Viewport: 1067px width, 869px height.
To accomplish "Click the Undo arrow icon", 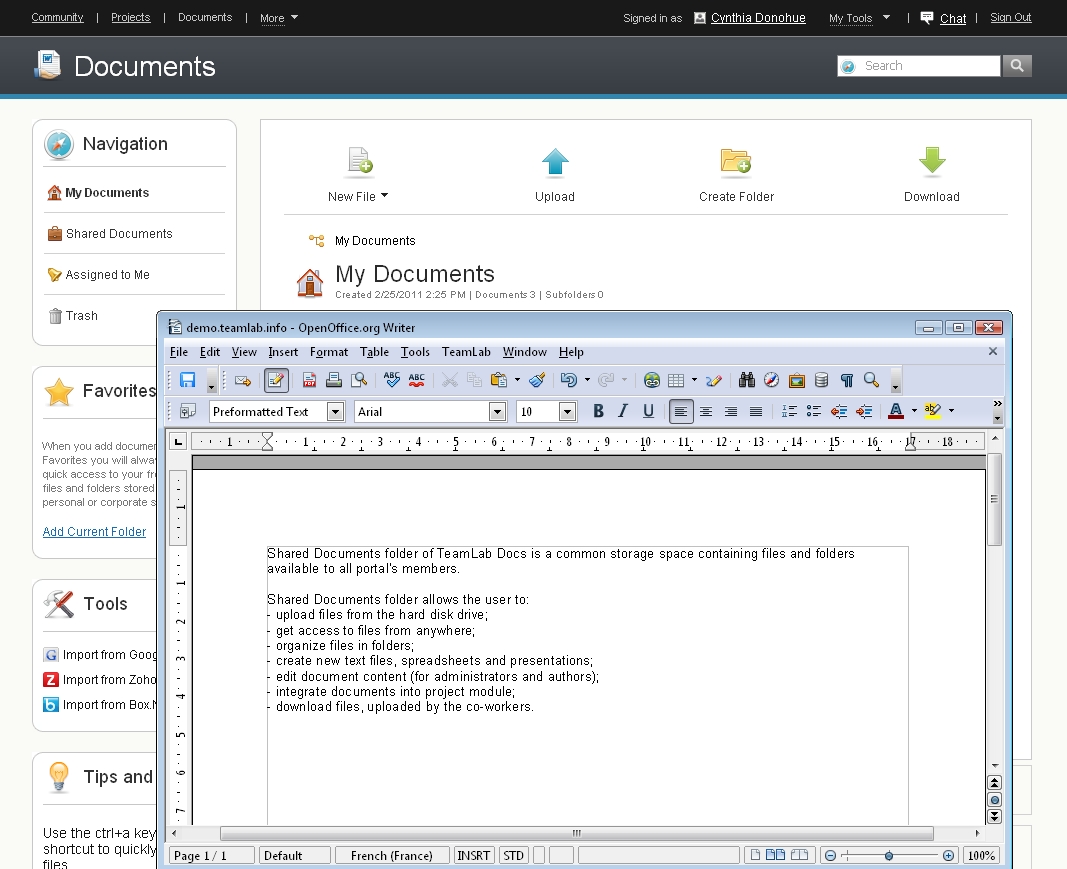I will coord(569,380).
